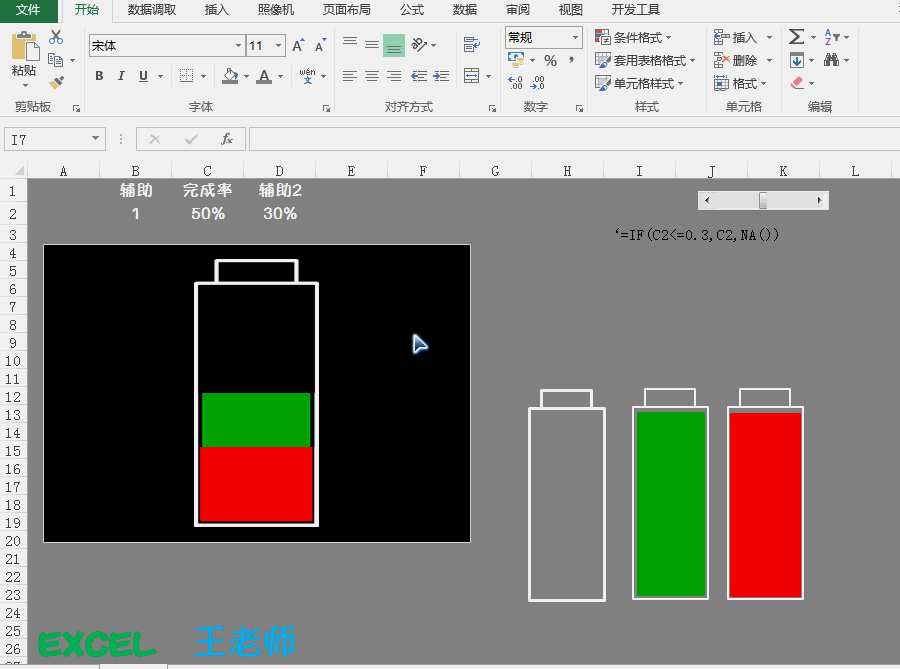Activate the Format Painter brush
The width and height of the screenshot is (900, 669).
tap(56, 83)
